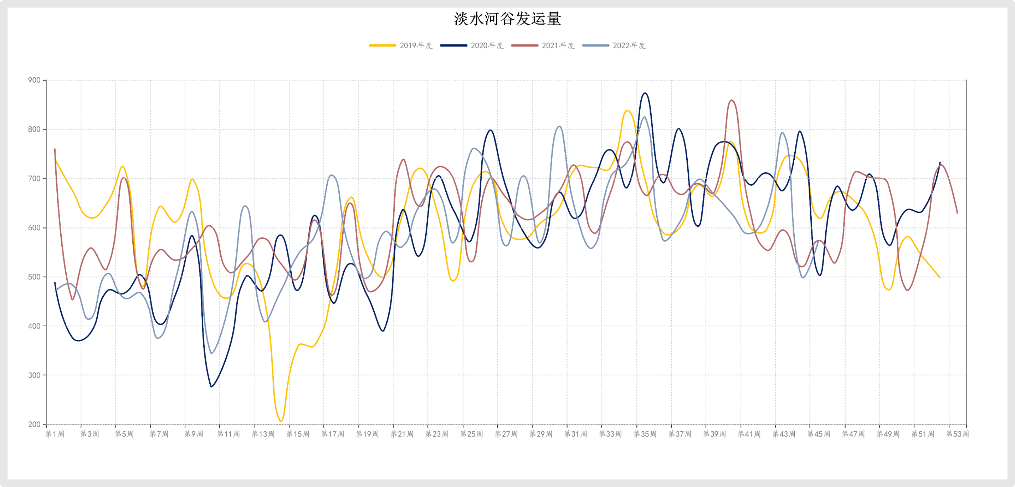1015x487 pixels.
Task: Select the x-axis label 第7周
Action: click(x=159, y=433)
